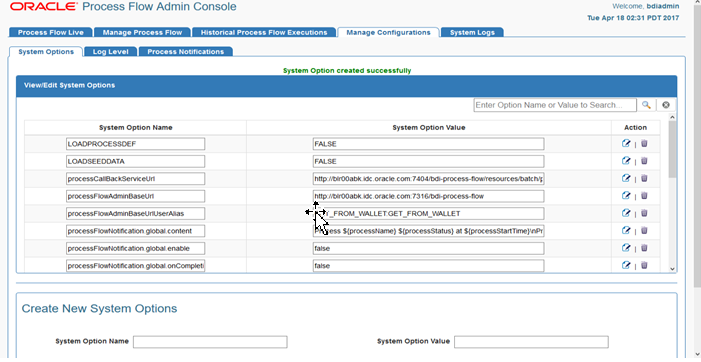Edit the processFlowNotification.global.content option
Image resolution: width=701 pixels, height=362 pixels.
point(626,231)
